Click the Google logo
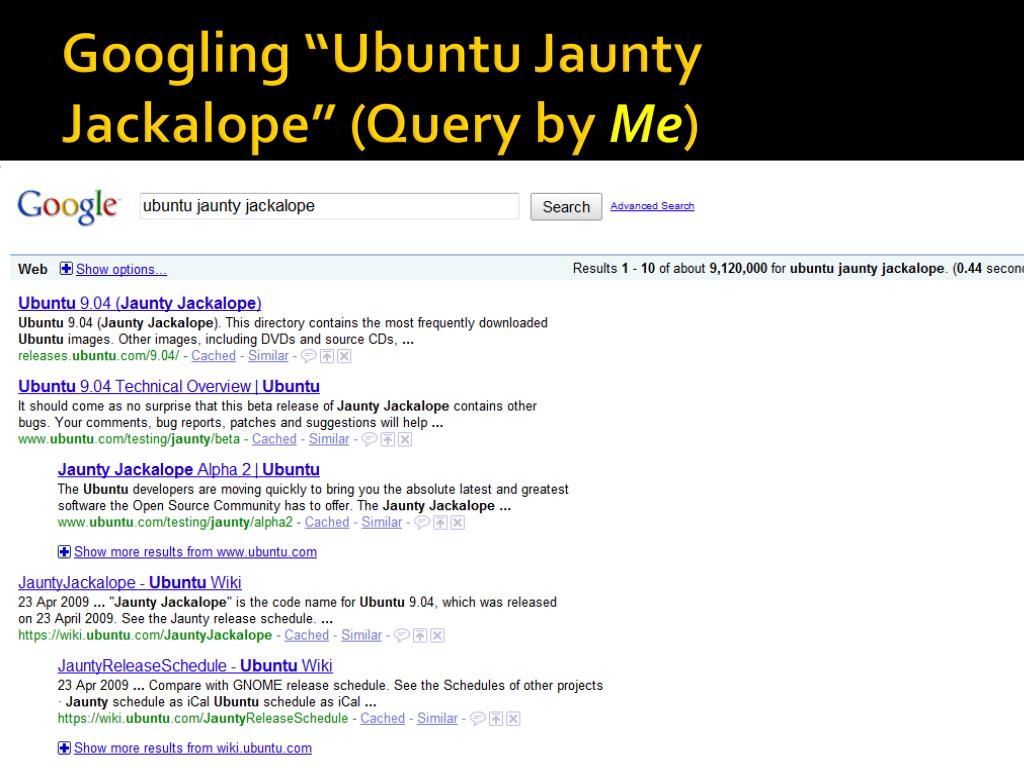Screen dimensions: 1024x768 point(69,206)
